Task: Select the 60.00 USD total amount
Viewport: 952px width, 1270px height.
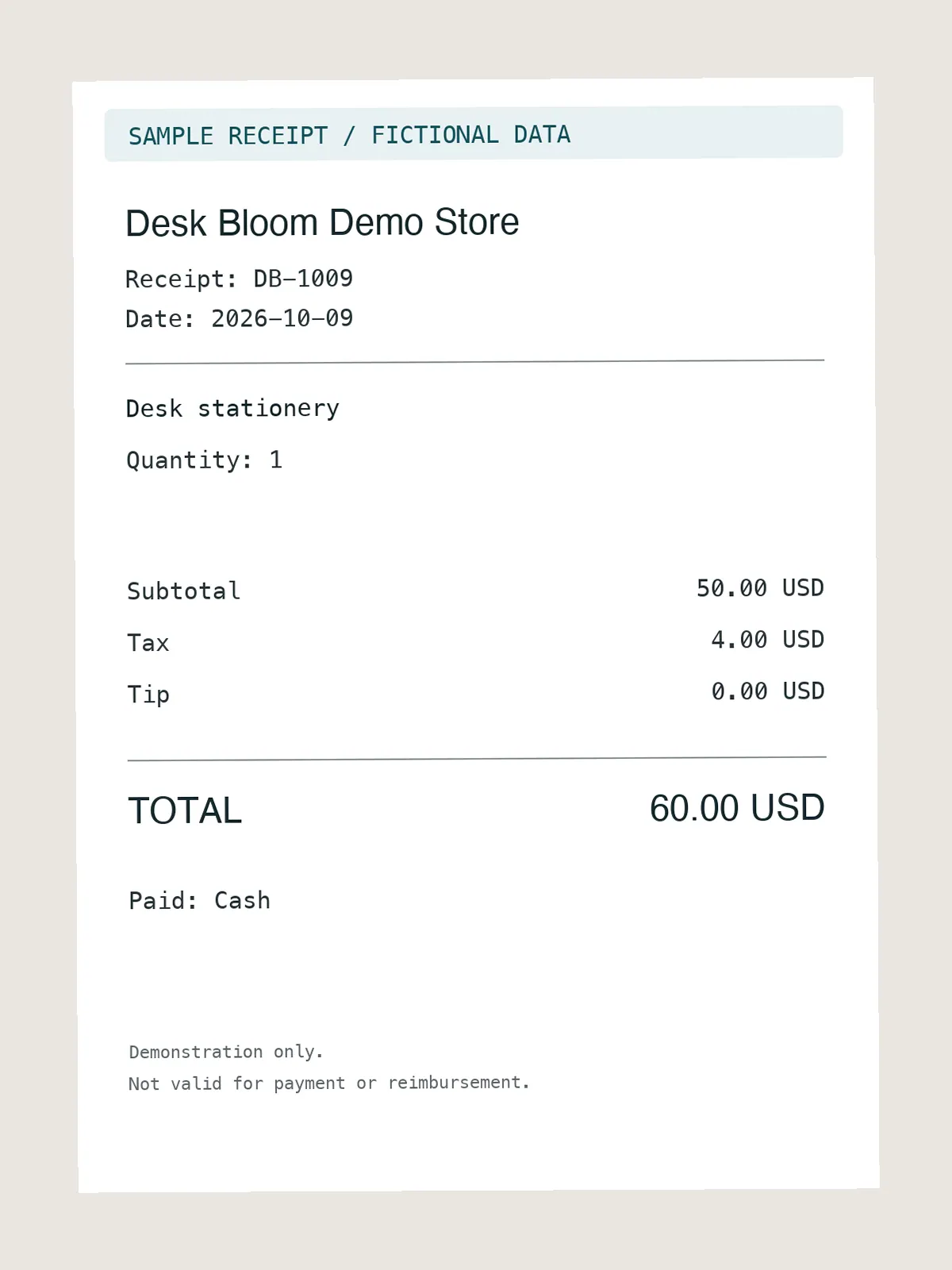Action: pyautogui.click(x=737, y=808)
